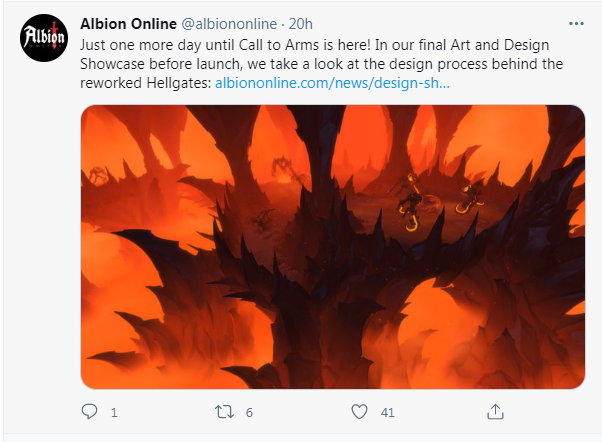Click the retweet count 6
Image resolution: width=602 pixels, height=442 pixels.
249,413
